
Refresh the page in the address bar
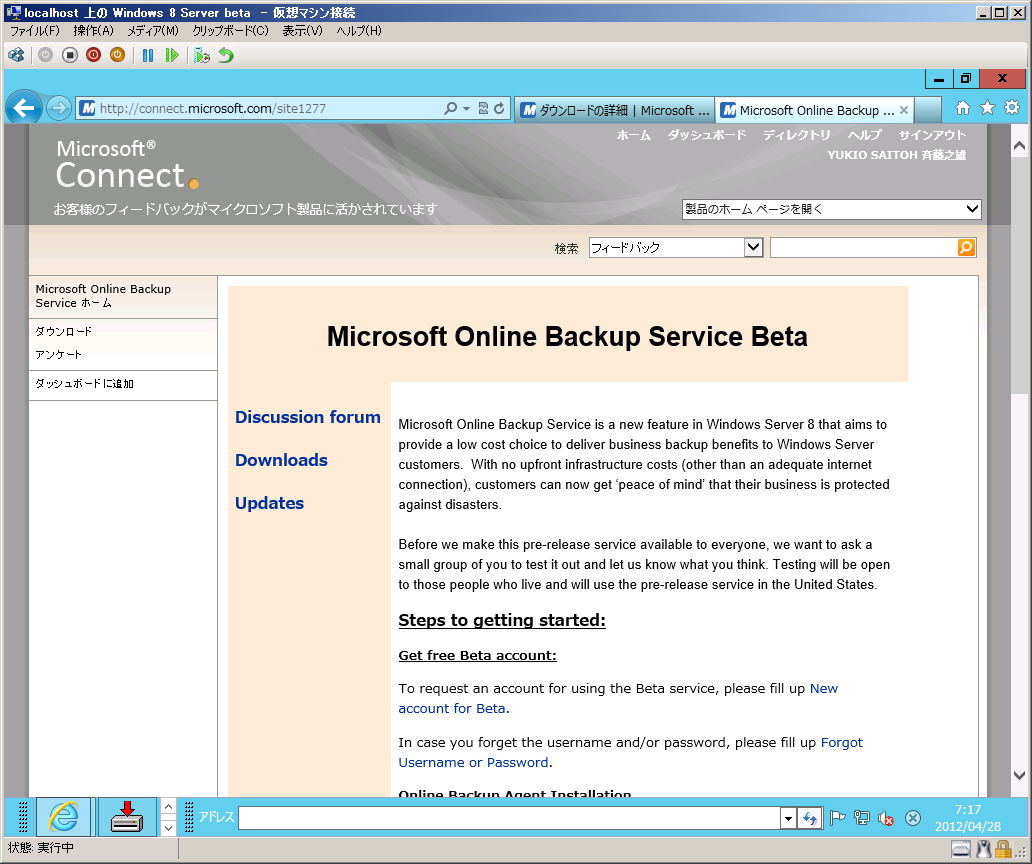499,109
